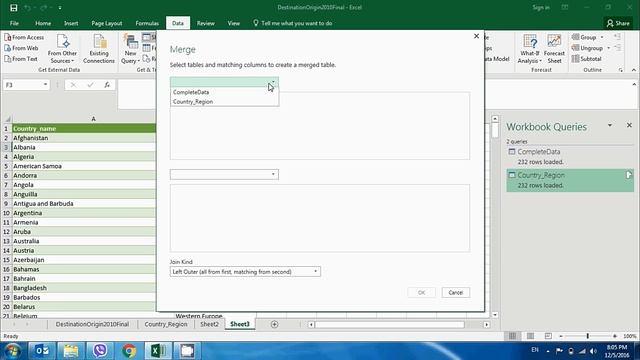Click the Group outline button

[x=588, y=37]
